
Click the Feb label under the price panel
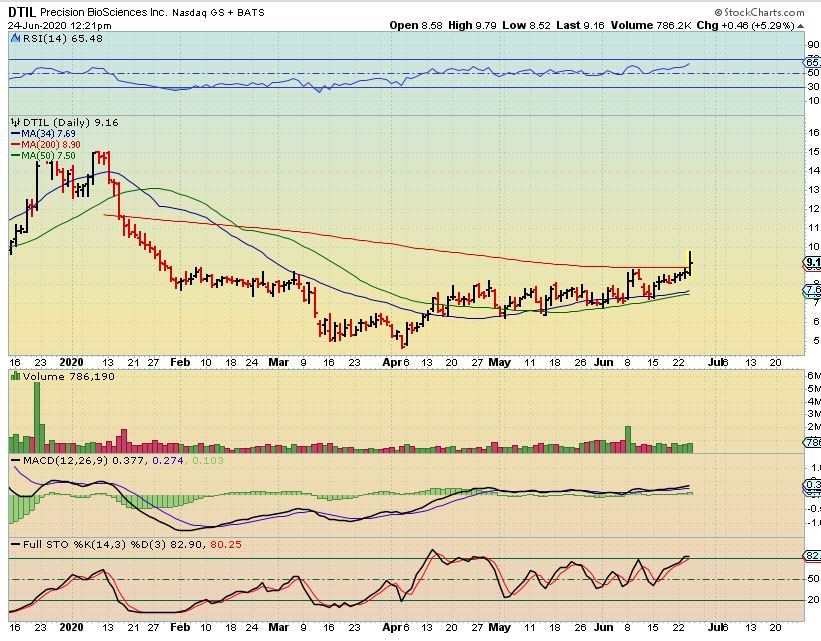pyautogui.click(x=180, y=362)
